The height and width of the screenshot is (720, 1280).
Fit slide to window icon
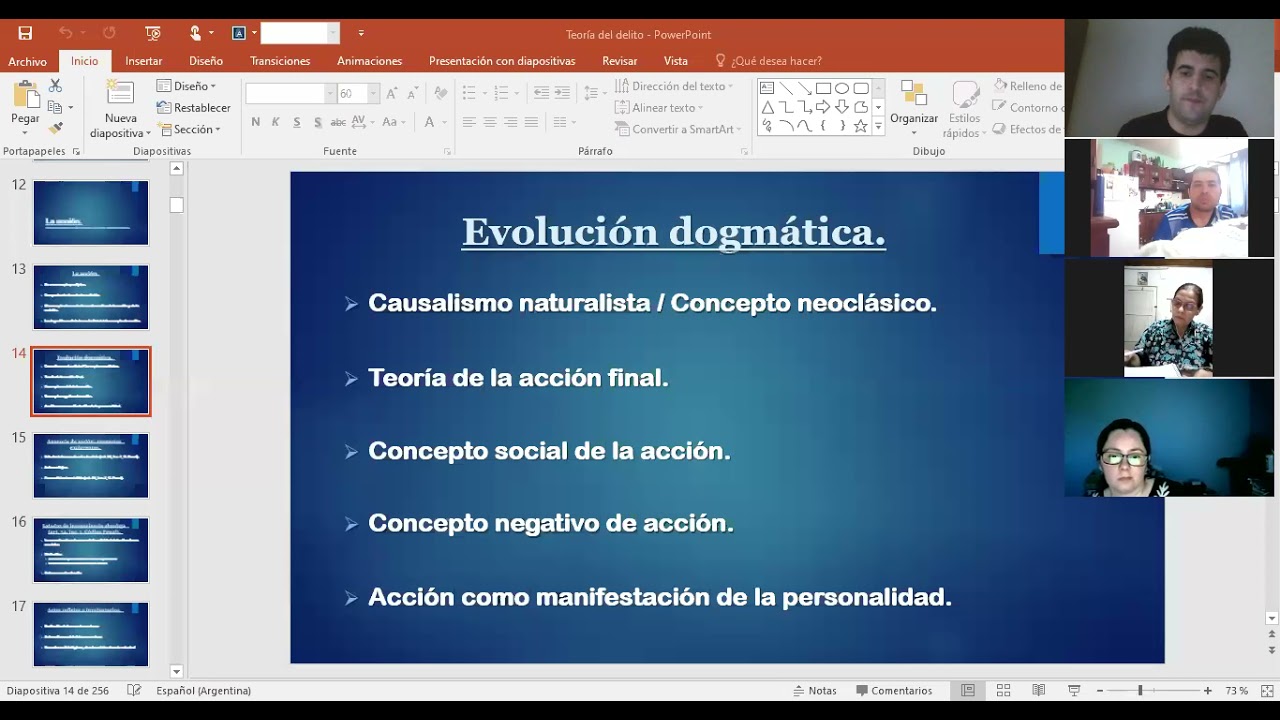[x=1267, y=691]
